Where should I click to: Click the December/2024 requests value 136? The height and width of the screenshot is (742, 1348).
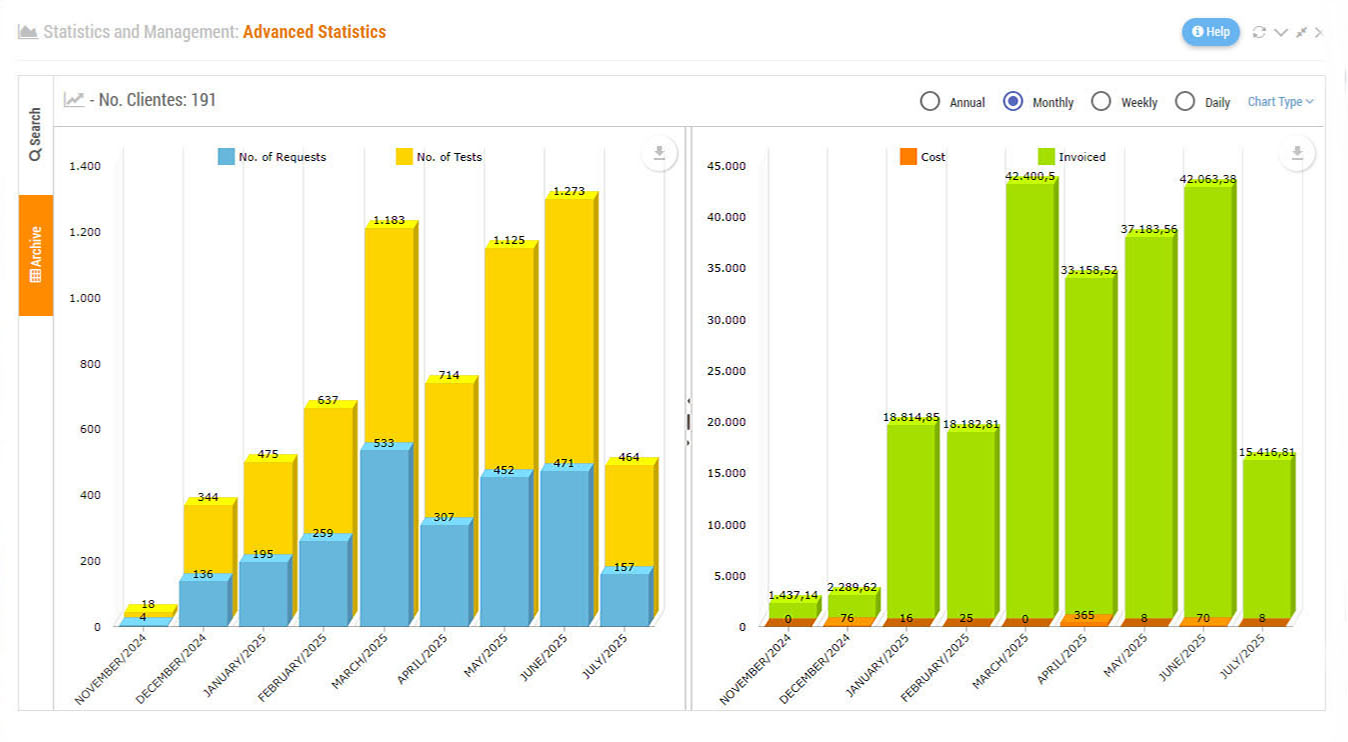tap(203, 574)
